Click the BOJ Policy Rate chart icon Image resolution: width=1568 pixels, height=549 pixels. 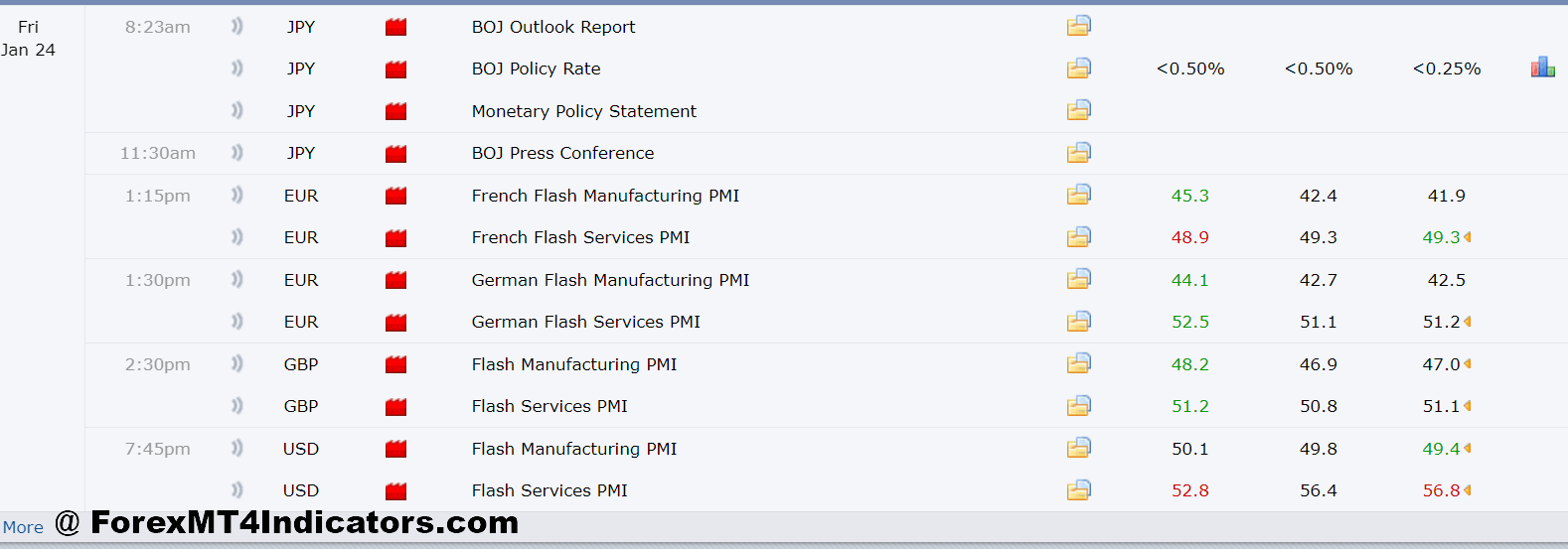coord(1542,68)
